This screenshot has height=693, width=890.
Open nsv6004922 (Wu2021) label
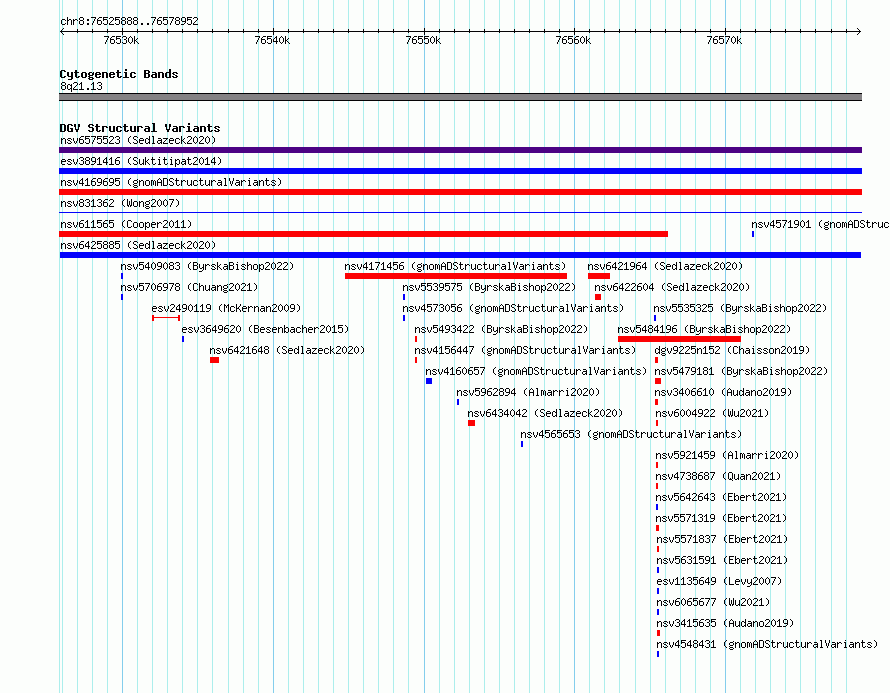(712, 413)
